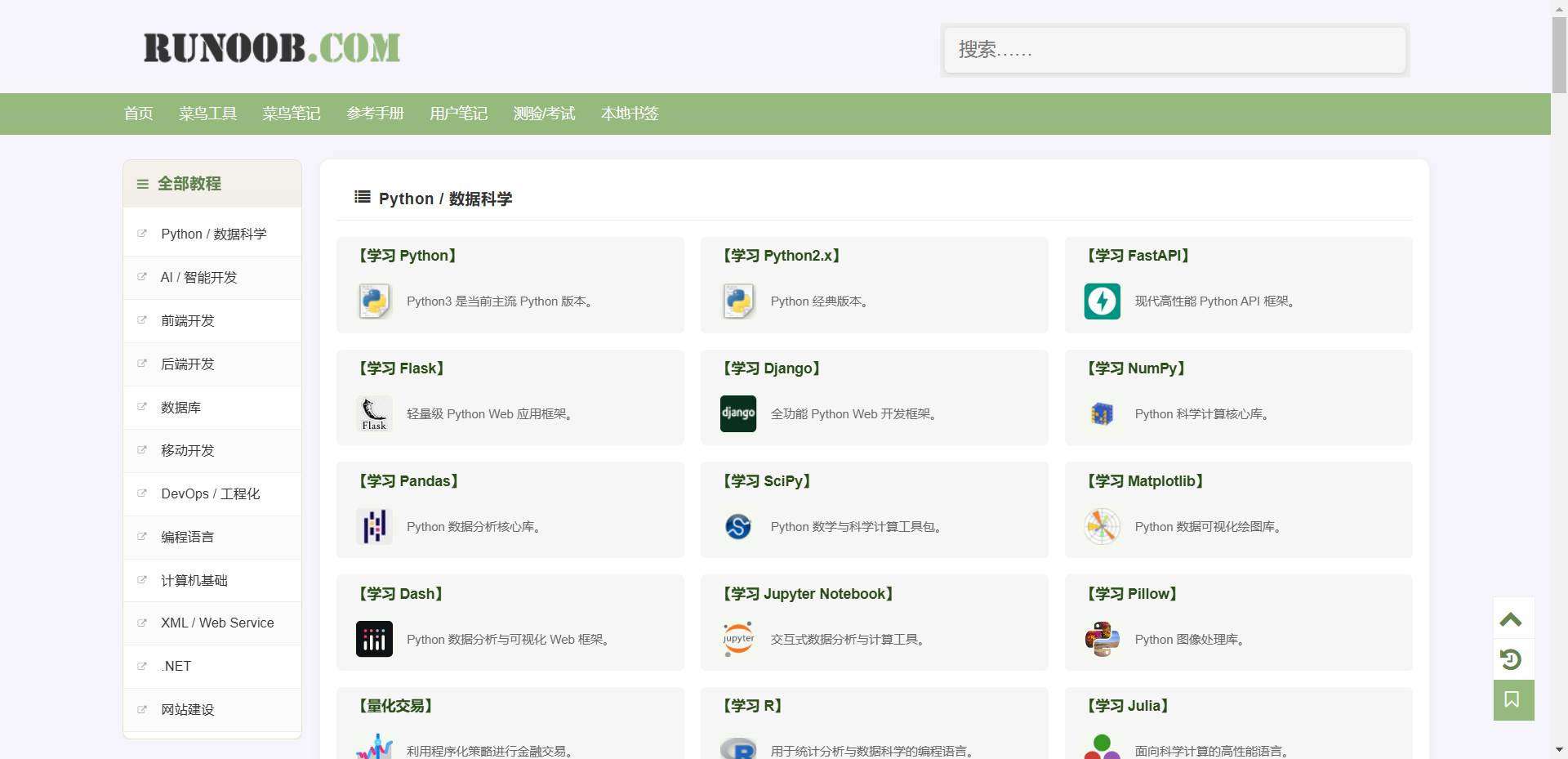Click text 'Python 图像处理库。'
Screen dimensions: 1568x759
click(1192, 640)
